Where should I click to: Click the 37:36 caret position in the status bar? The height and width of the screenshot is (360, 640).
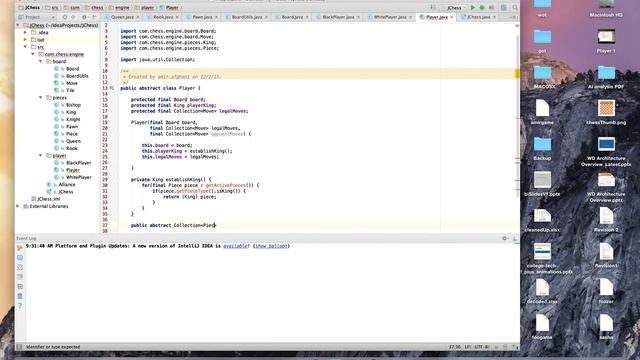pos(455,347)
